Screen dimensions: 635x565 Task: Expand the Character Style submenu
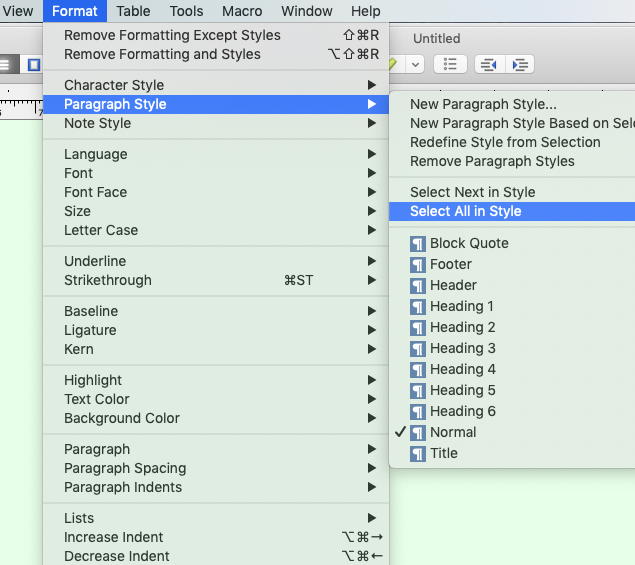[x=114, y=86]
